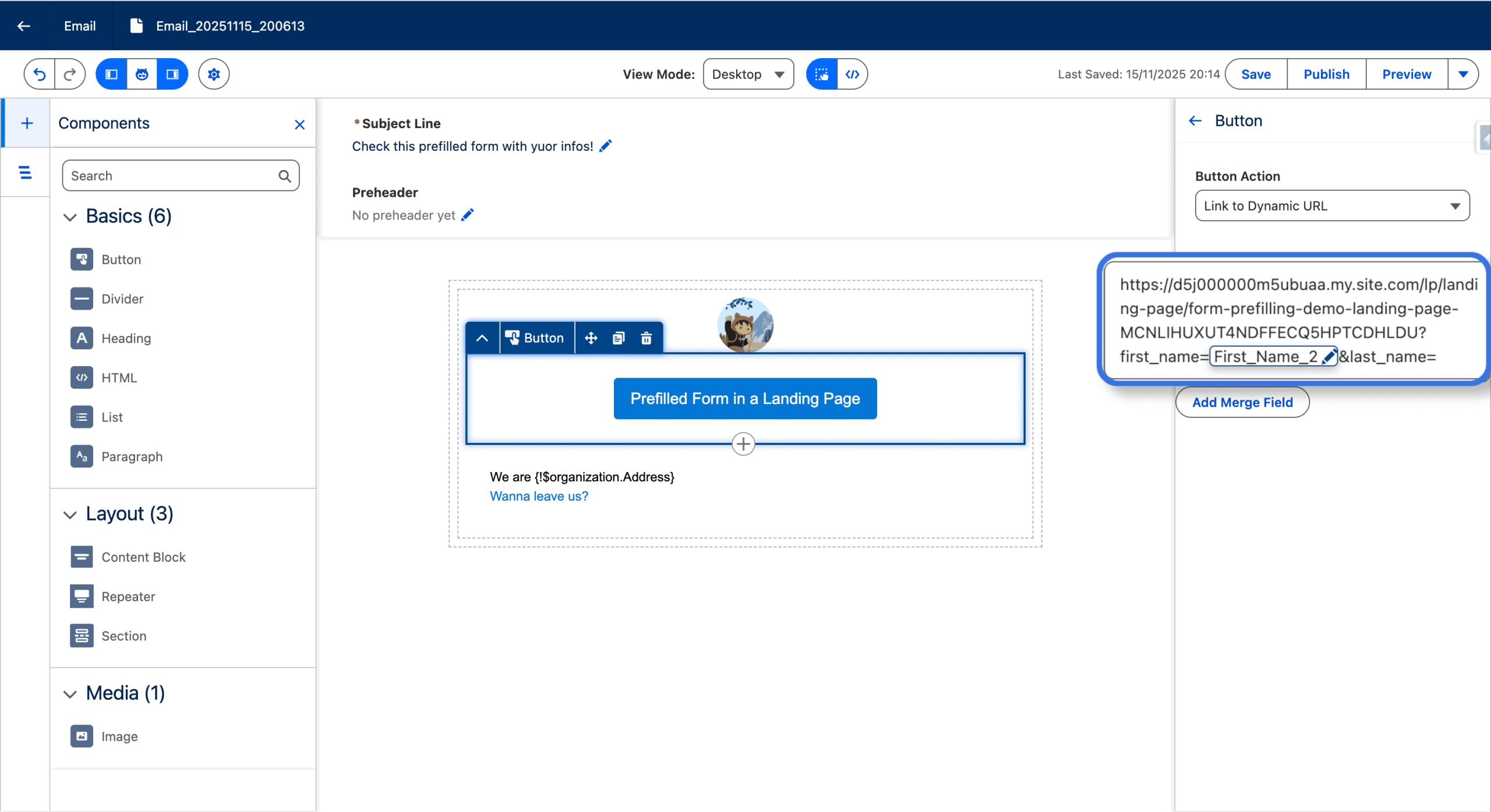Image resolution: width=1491 pixels, height=812 pixels.
Task: Click the trash icon on Button toolbar
Action: (x=646, y=338)
